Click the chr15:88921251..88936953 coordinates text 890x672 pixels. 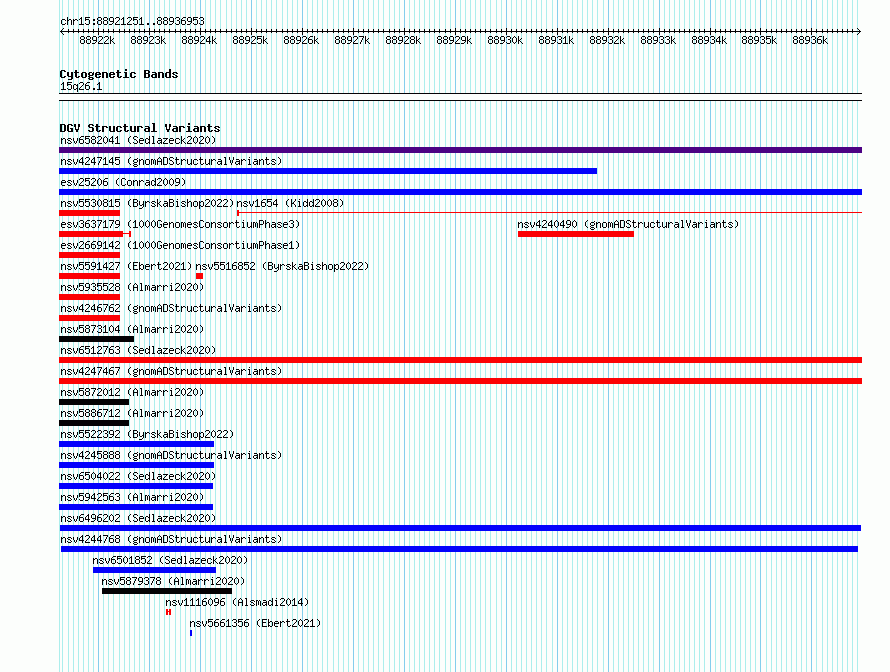point(132,21)
